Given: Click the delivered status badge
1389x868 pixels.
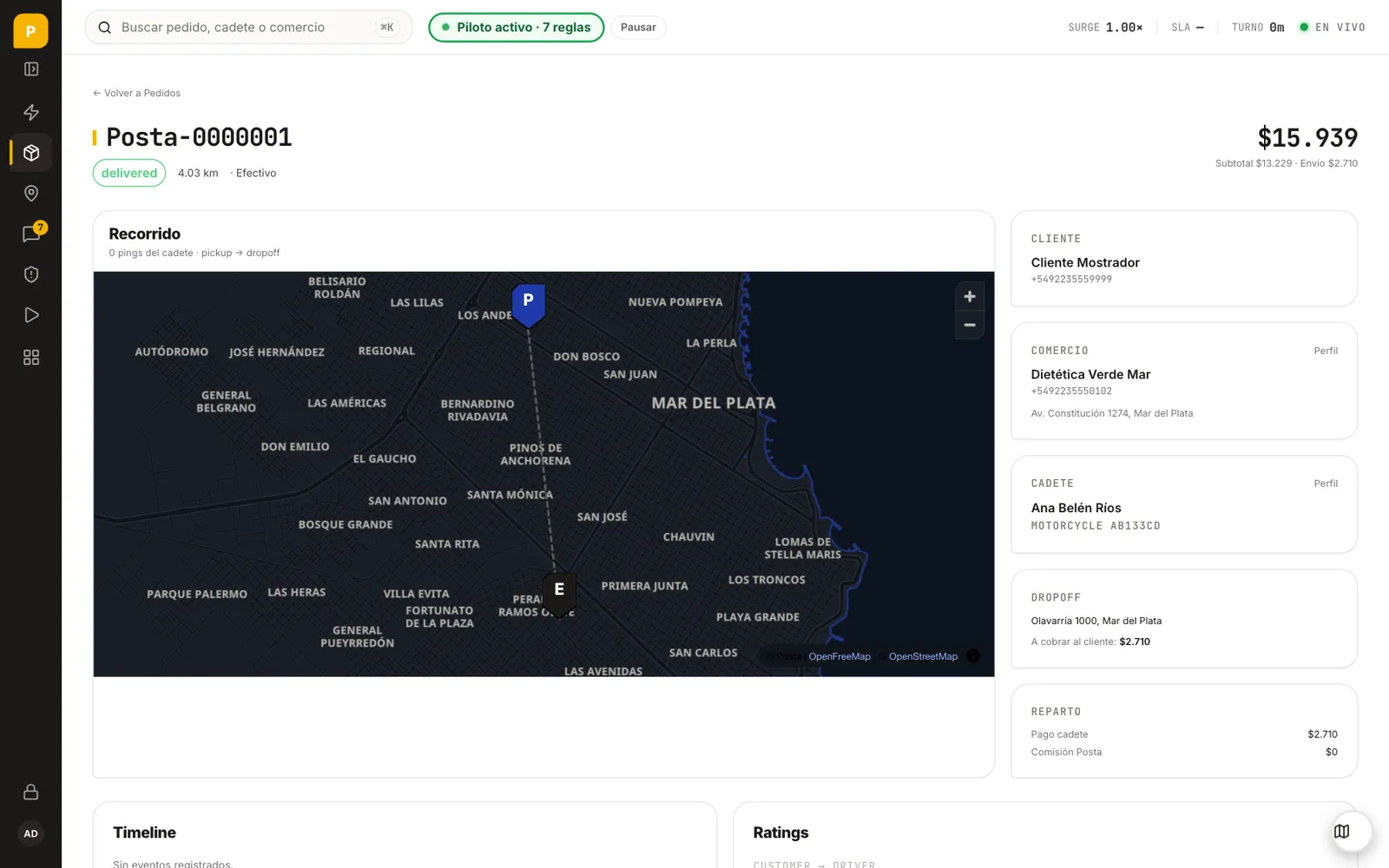Looking at the screenshot, I should [129, 173].
